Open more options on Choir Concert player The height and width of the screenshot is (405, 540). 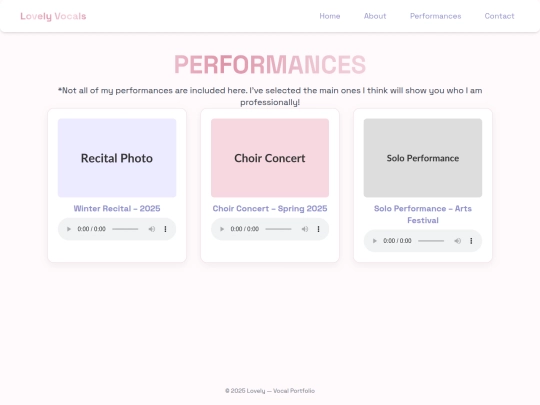tap(318, 229)
